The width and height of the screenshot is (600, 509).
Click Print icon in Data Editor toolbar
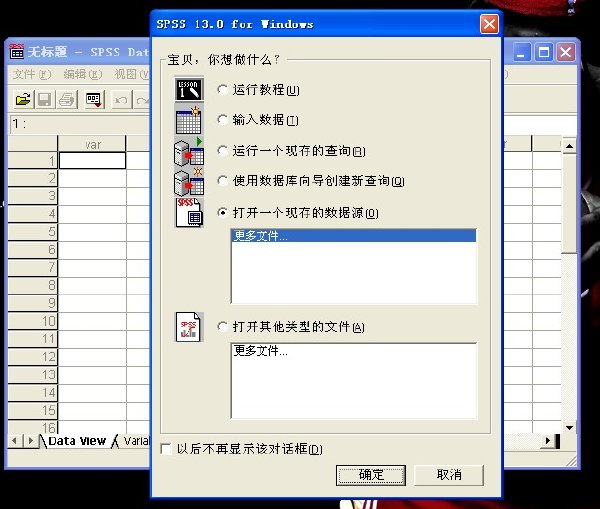click(67, 100)
